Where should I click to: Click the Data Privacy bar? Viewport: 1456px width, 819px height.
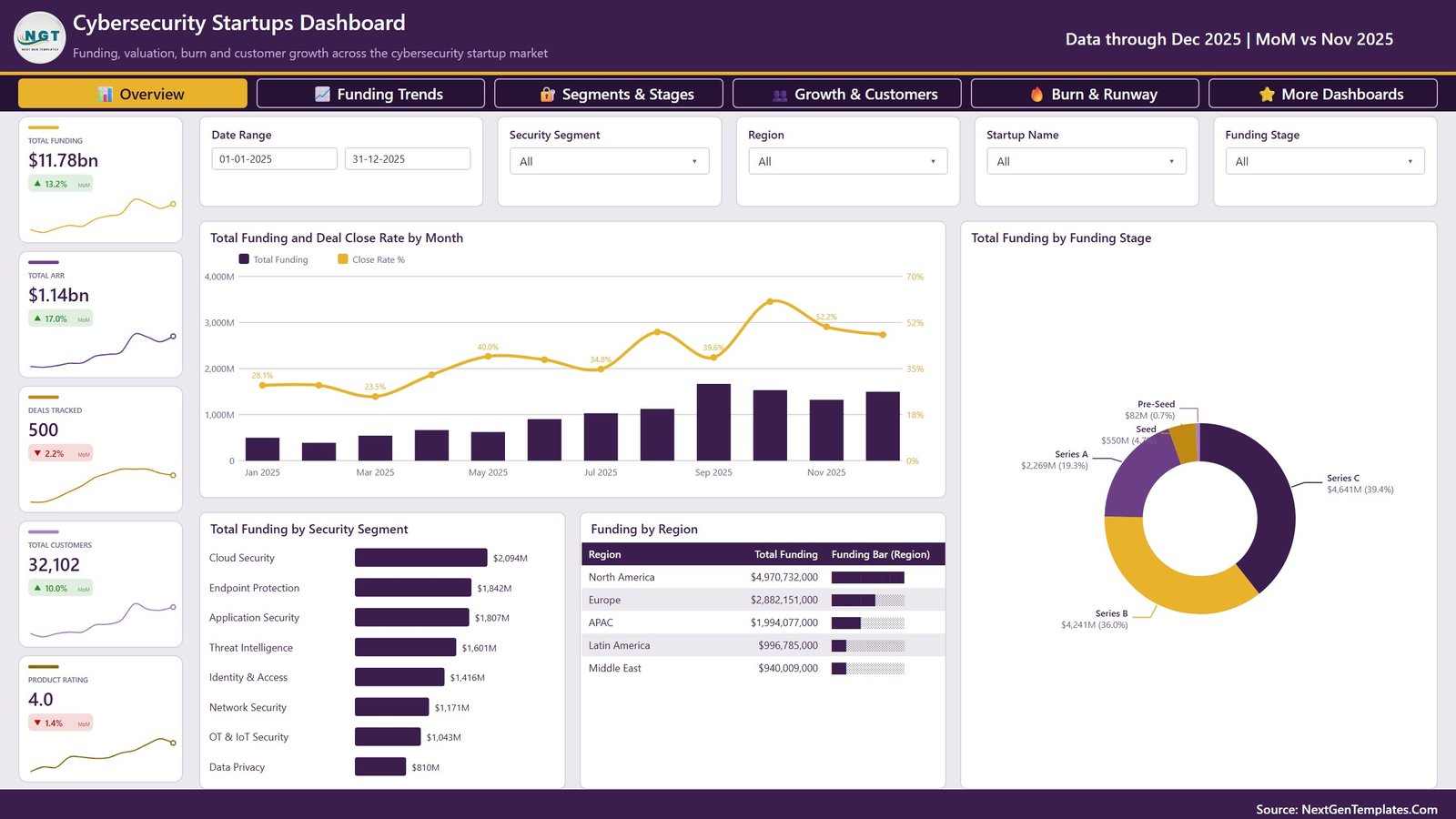coord(380,767)
